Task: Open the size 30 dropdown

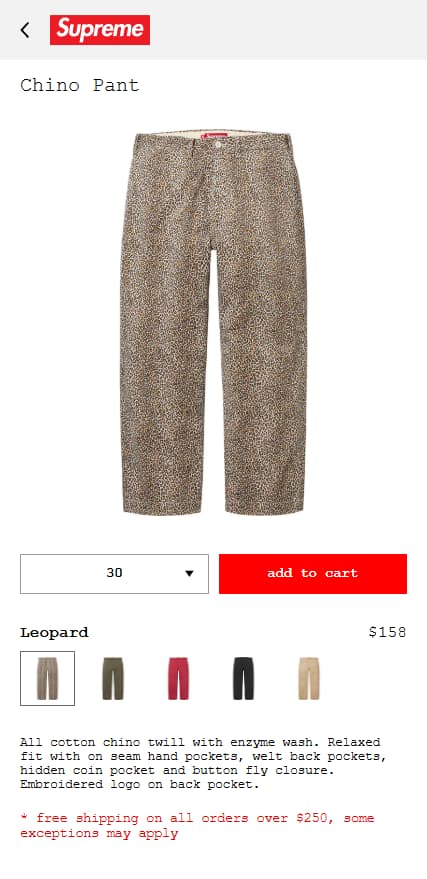Action: 114,573
